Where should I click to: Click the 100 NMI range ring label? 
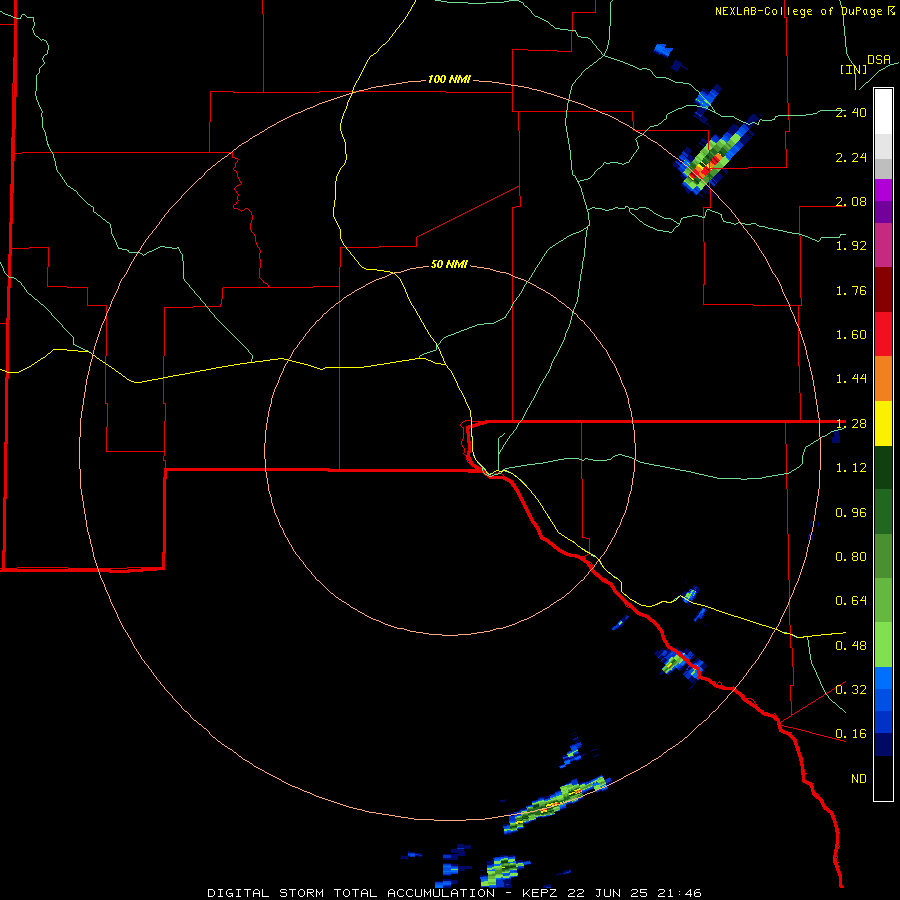pyautogui.click(x=449, y=79)
